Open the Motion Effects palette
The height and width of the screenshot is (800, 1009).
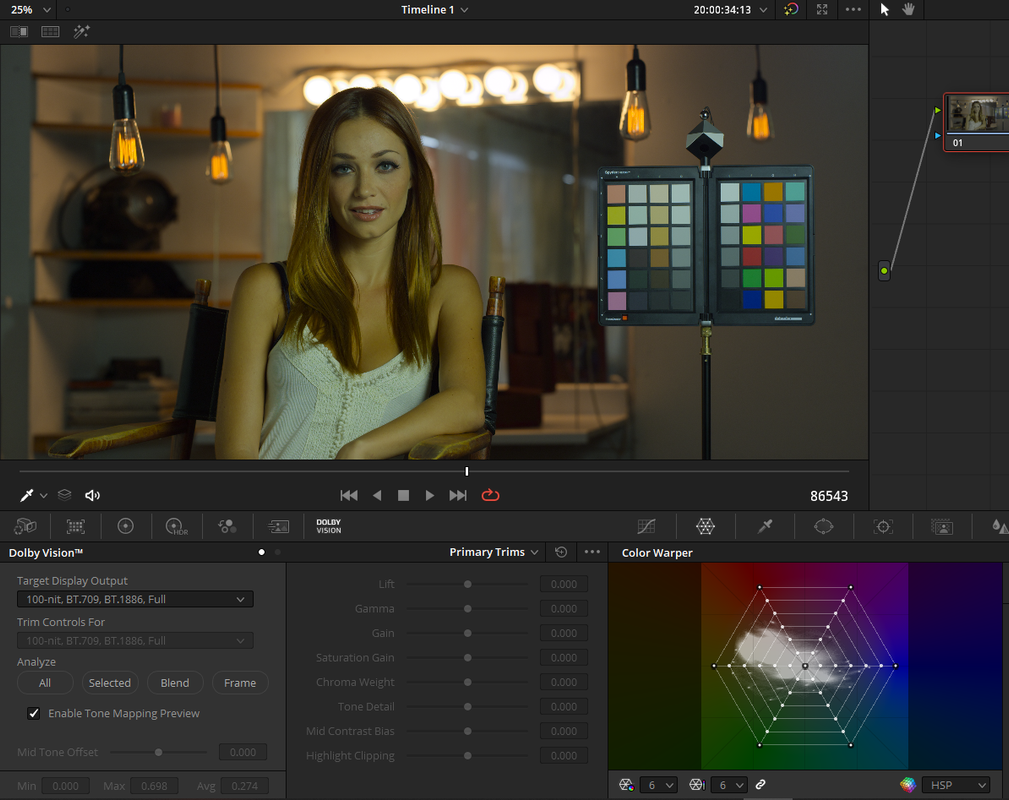coord(279,526)
